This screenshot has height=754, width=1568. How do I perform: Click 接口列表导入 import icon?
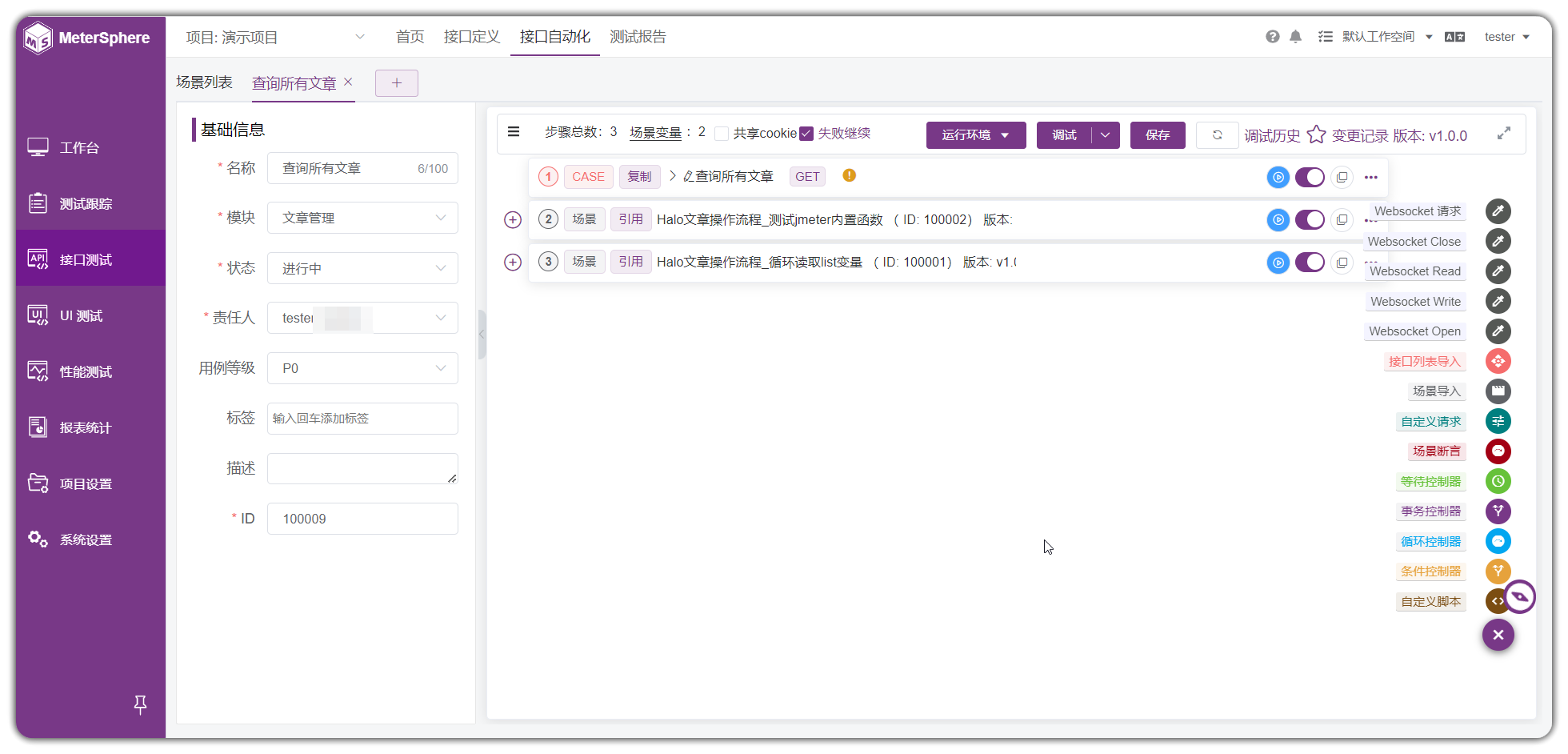[1498, 361]
